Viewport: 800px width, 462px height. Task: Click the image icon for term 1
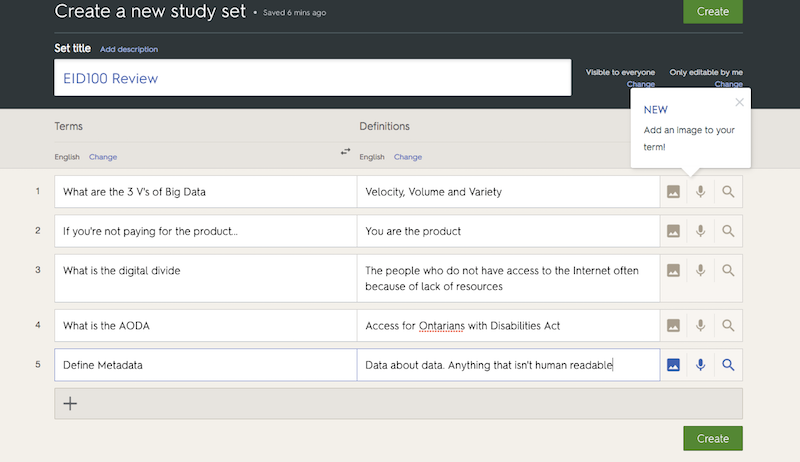point(673,192)
